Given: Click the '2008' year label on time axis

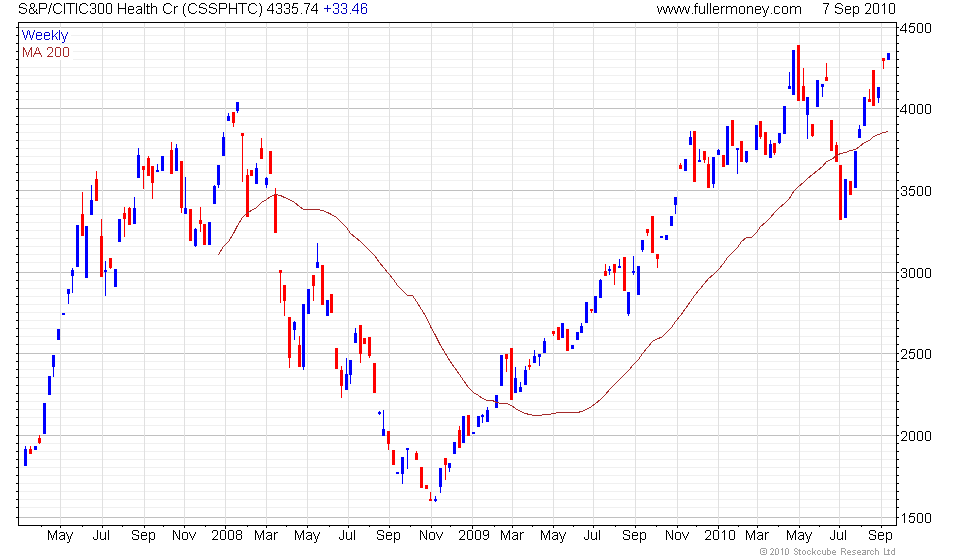Looking at the screenshot, I should tap(227, 536).
